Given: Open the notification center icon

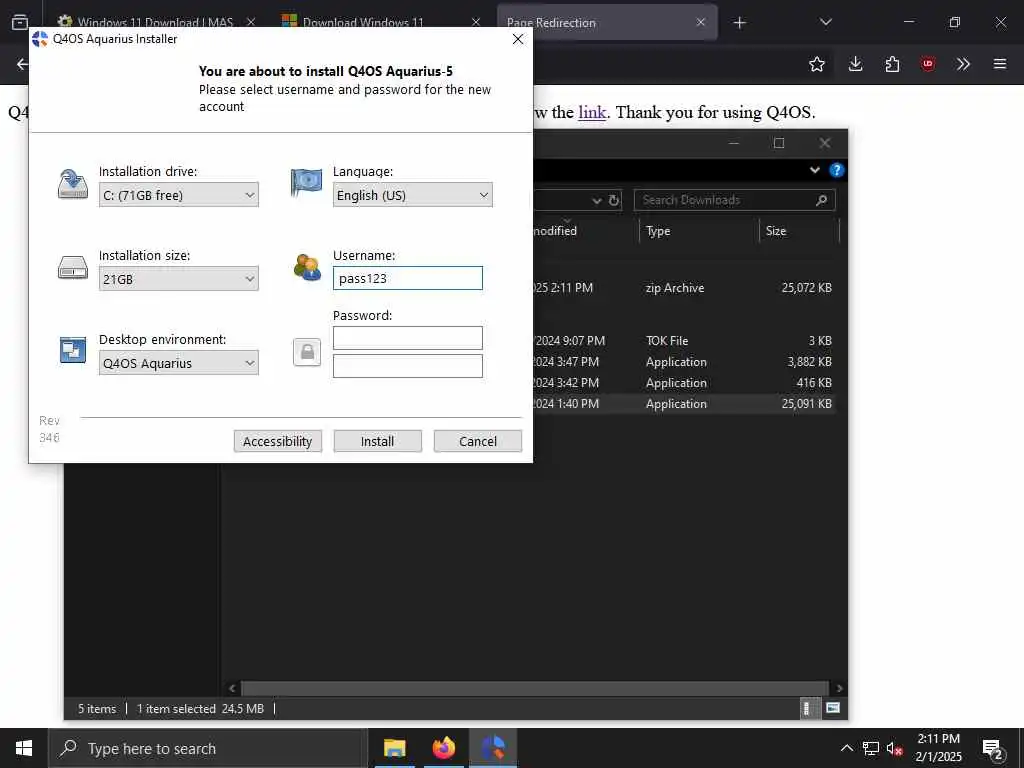Looking at the screenshot, I should [992, 749].
